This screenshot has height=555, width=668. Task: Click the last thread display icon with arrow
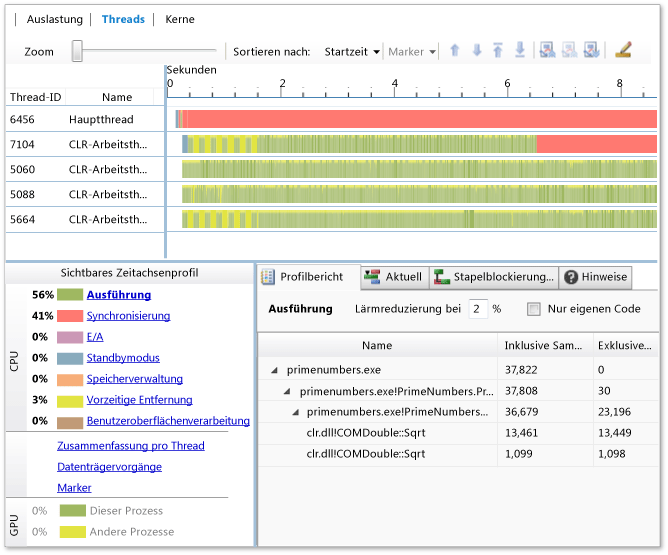591,51
